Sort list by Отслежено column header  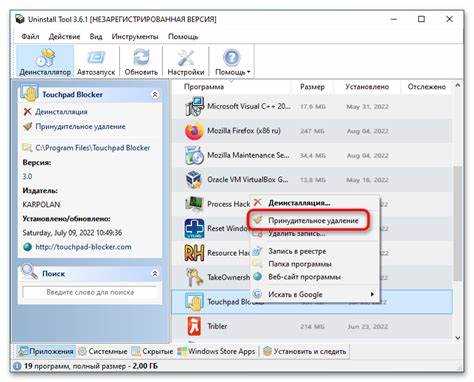(427, 87)
